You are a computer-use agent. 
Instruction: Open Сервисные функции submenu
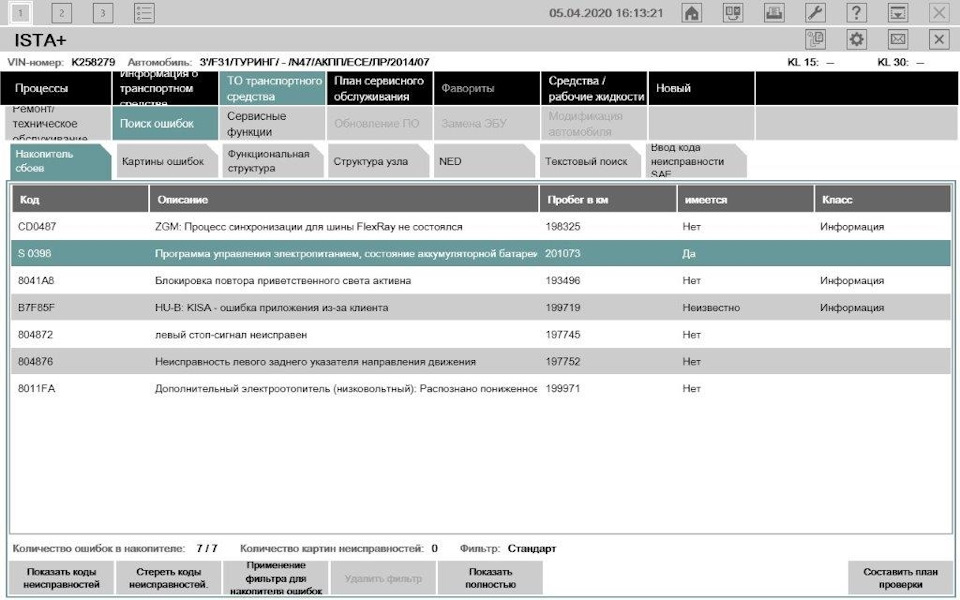pos(272,123)
